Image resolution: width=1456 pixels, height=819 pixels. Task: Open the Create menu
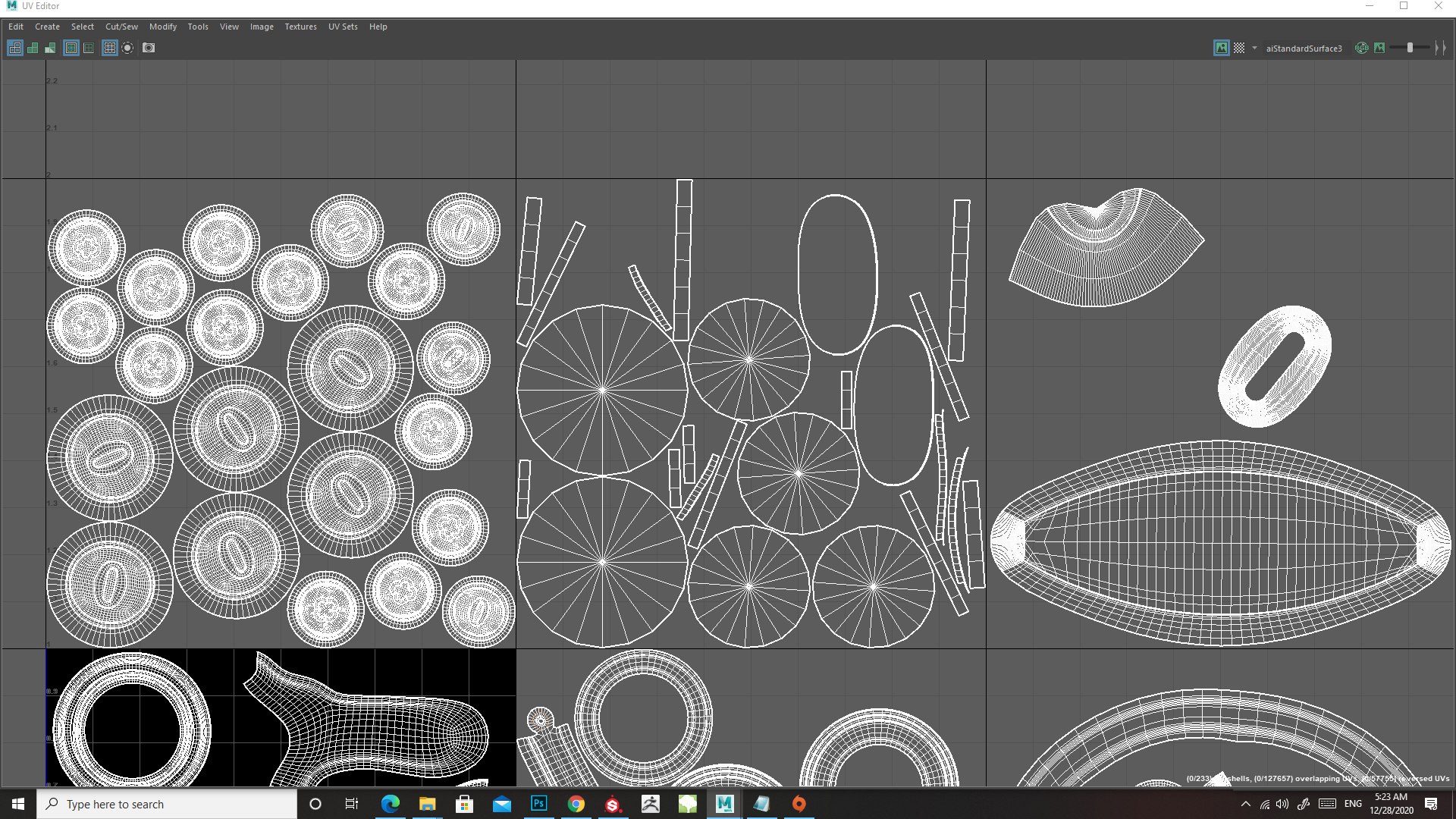(x=47, y=27)
